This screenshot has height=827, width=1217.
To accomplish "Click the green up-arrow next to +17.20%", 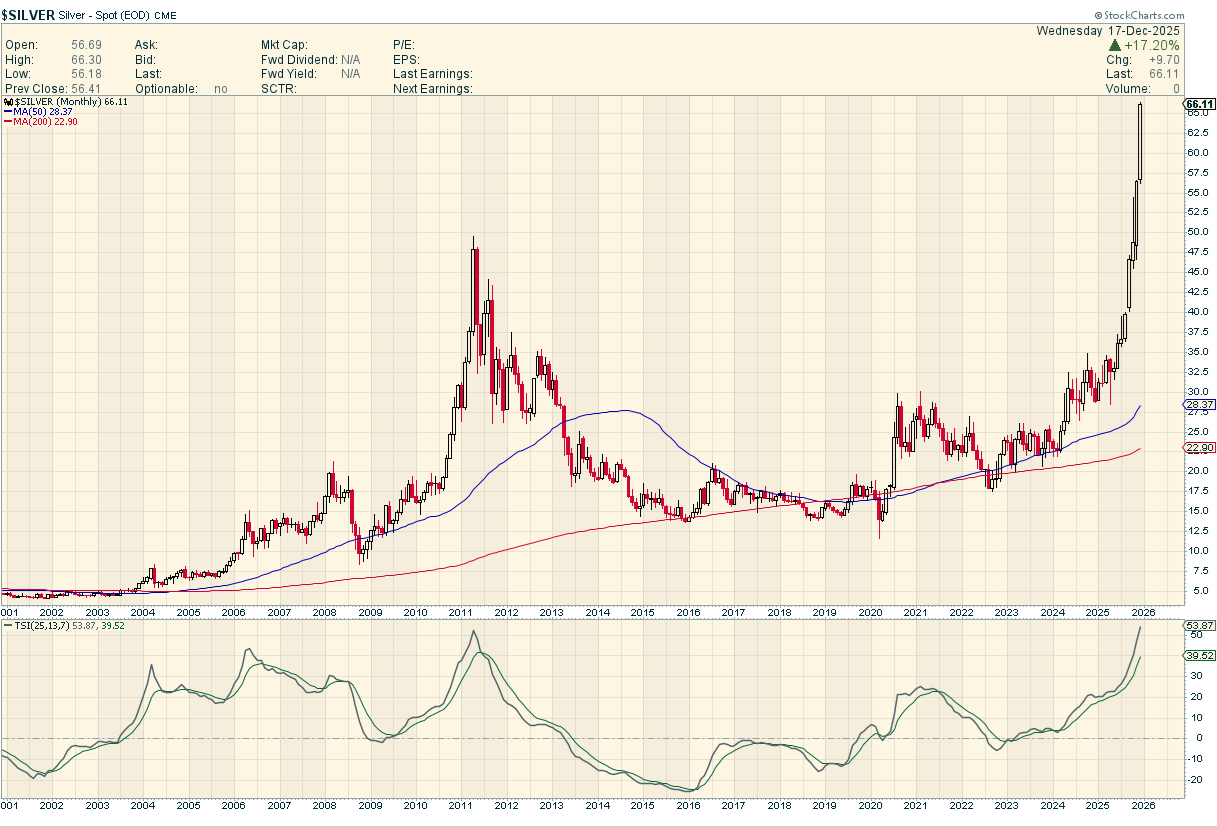I will 1113,46.
